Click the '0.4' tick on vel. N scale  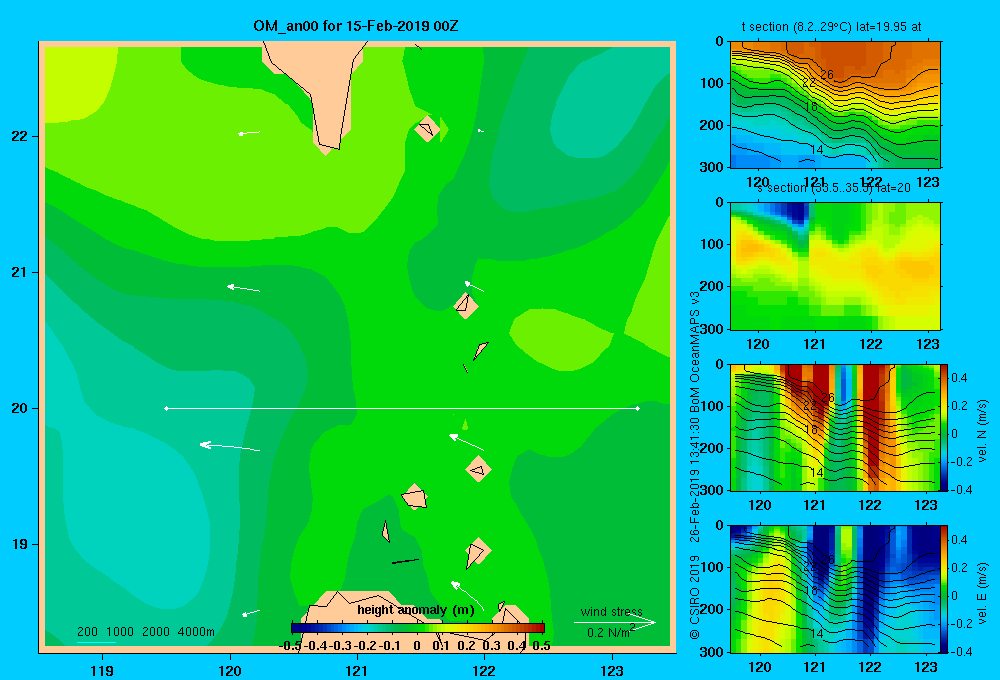[x=959, y=378]
